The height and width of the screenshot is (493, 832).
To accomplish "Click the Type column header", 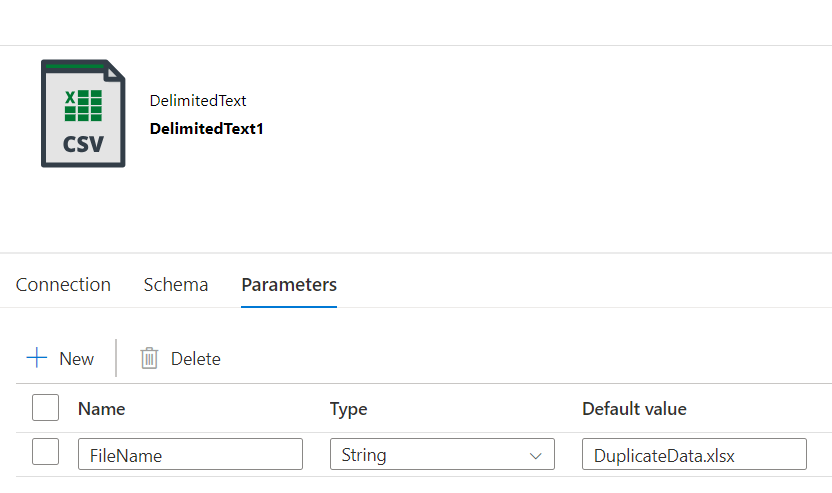I will pyautogui.click(x=348, y=408).
